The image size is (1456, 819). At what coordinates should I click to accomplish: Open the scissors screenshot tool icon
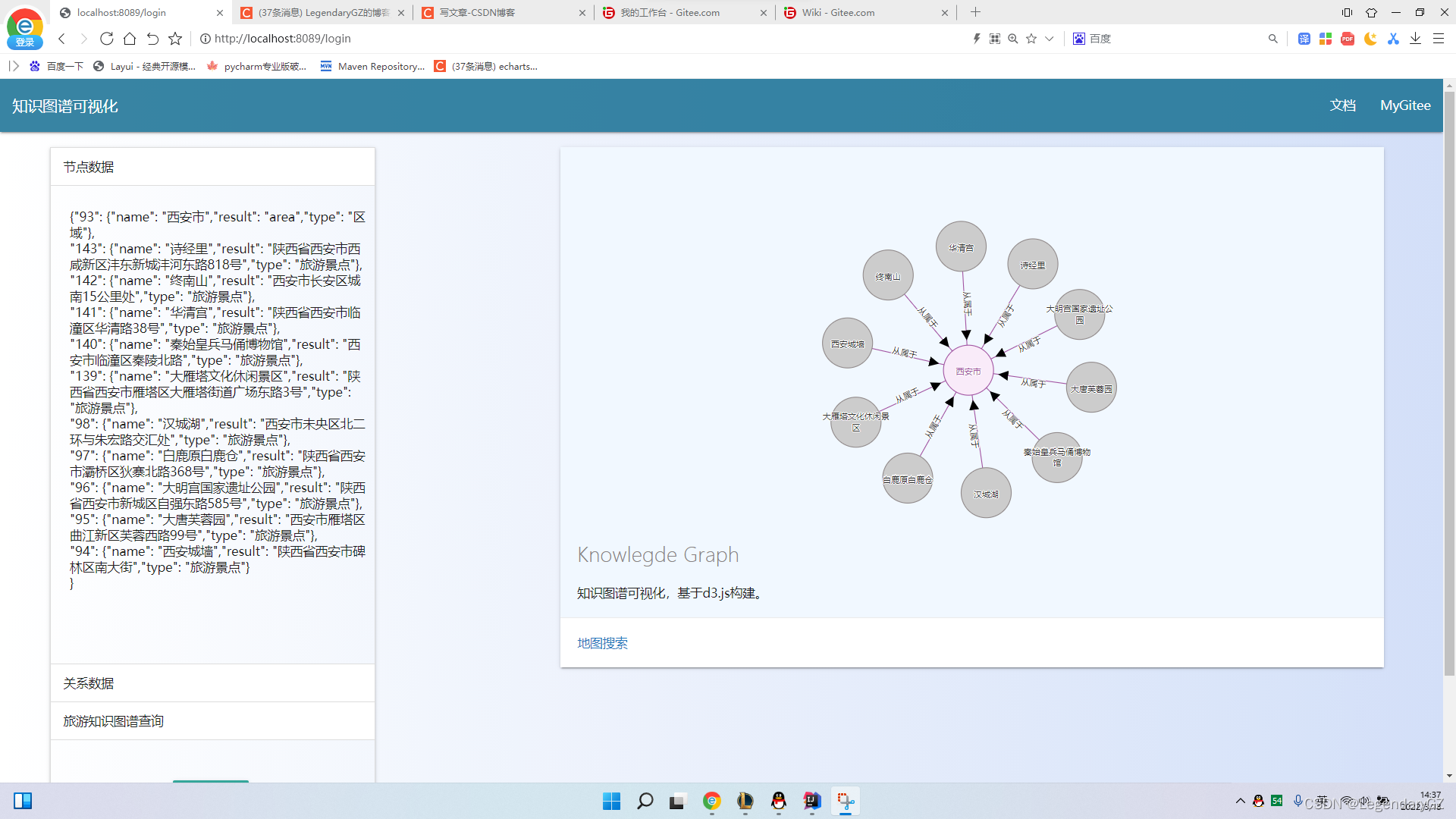[x=1393, y=39]
